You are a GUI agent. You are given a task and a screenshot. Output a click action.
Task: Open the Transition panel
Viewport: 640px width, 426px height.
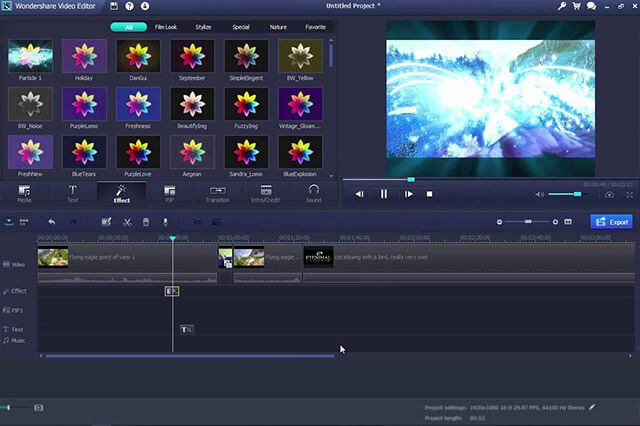click(x=217, y=194)
